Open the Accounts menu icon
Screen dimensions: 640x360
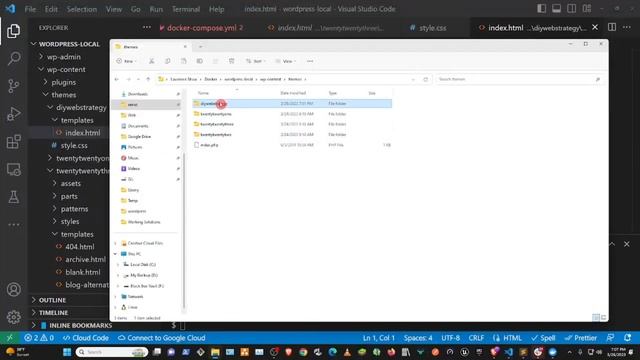click(13, 289)
